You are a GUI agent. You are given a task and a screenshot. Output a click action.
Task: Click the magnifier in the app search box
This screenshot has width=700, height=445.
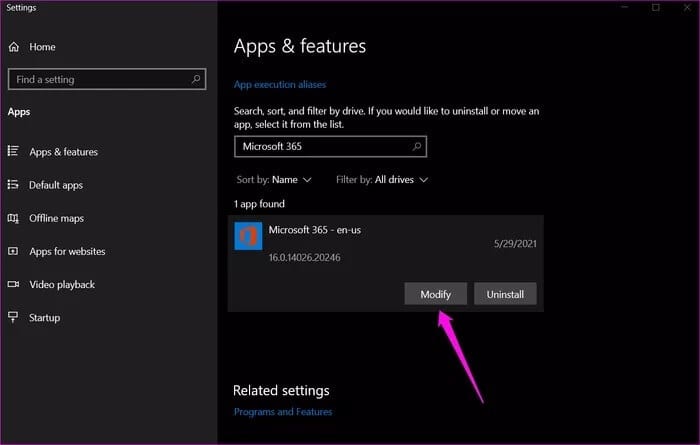pos(417,146)
